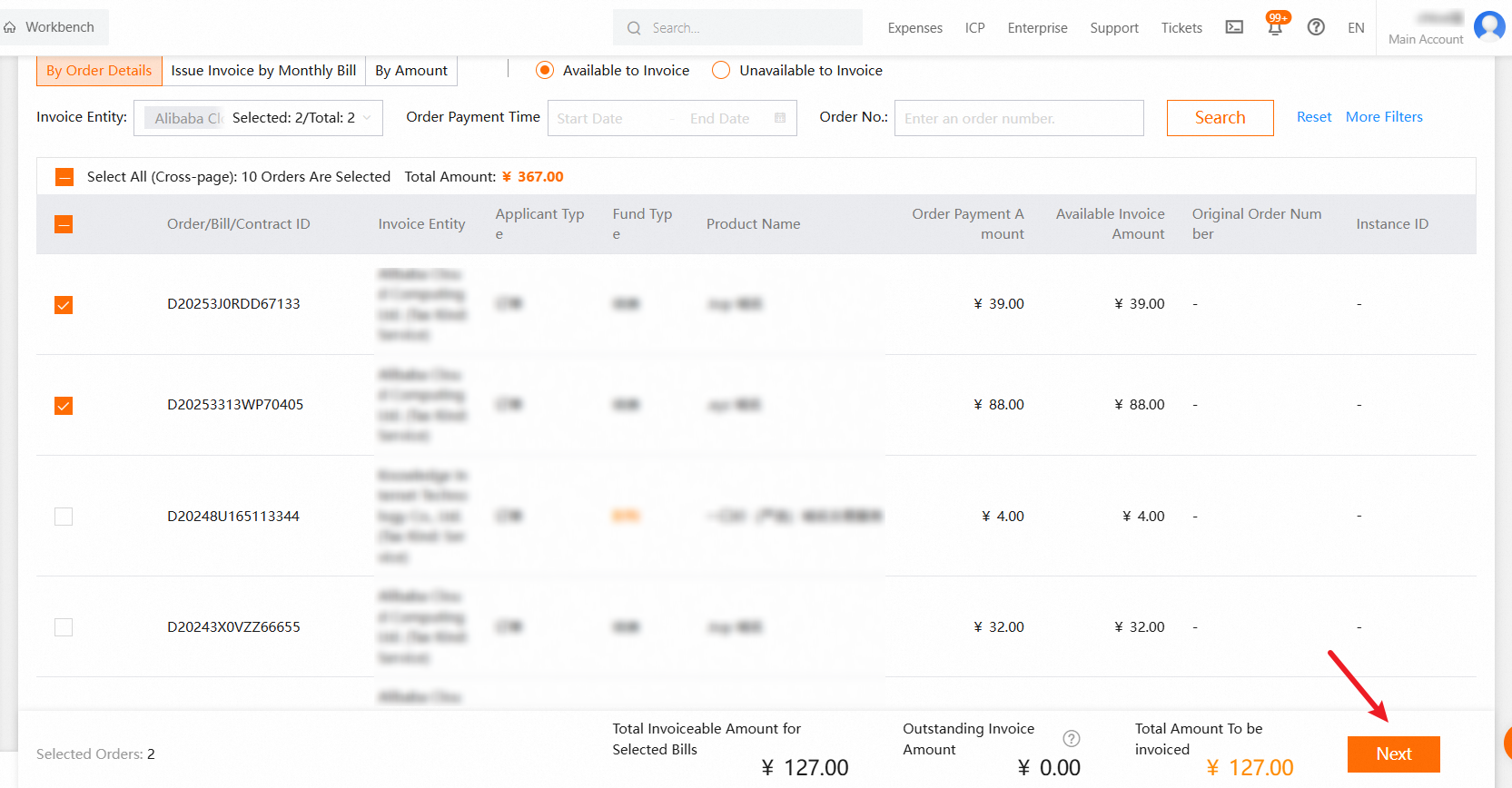Click order ID D20243X0VZZ66655
The image size is (1512, 788).
(x=233, y=627)
